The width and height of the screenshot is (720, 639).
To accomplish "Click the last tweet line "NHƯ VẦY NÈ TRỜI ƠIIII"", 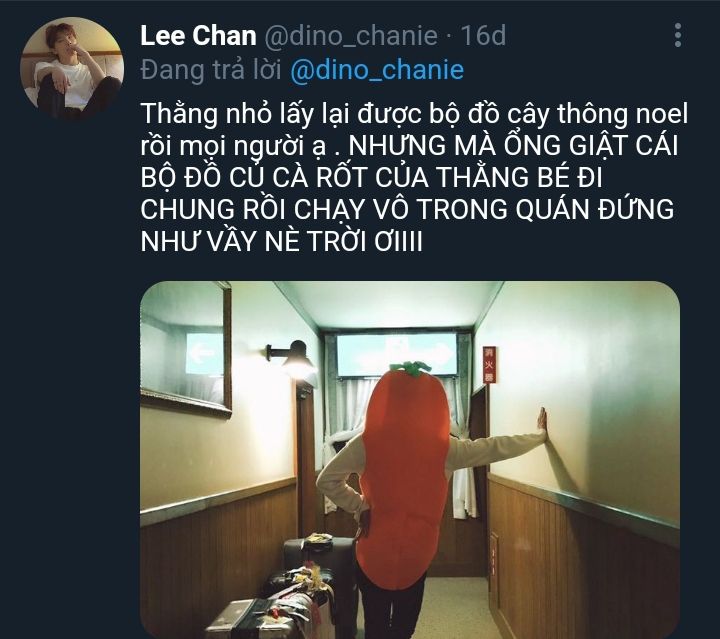I will point(281,241).
